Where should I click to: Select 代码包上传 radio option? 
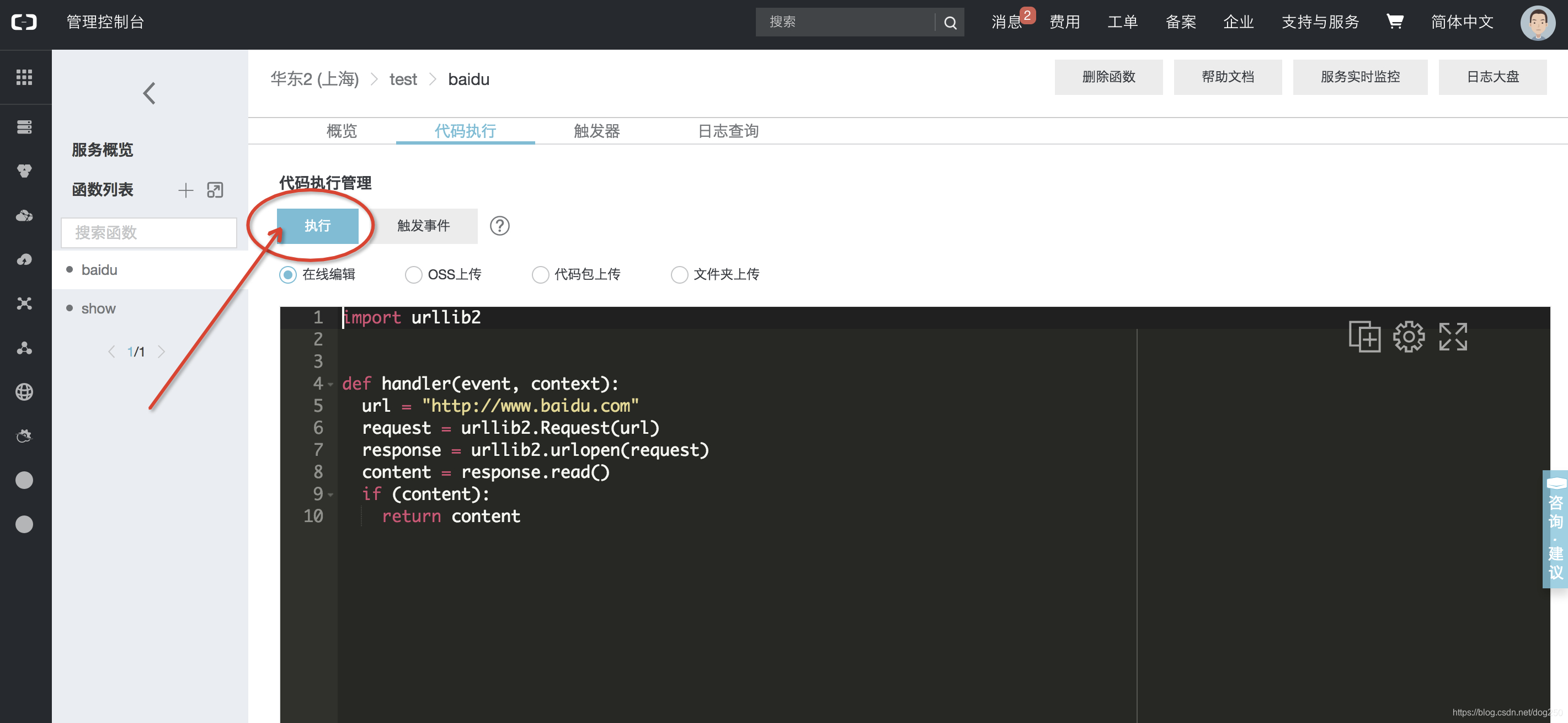click(x=541, y=275)
